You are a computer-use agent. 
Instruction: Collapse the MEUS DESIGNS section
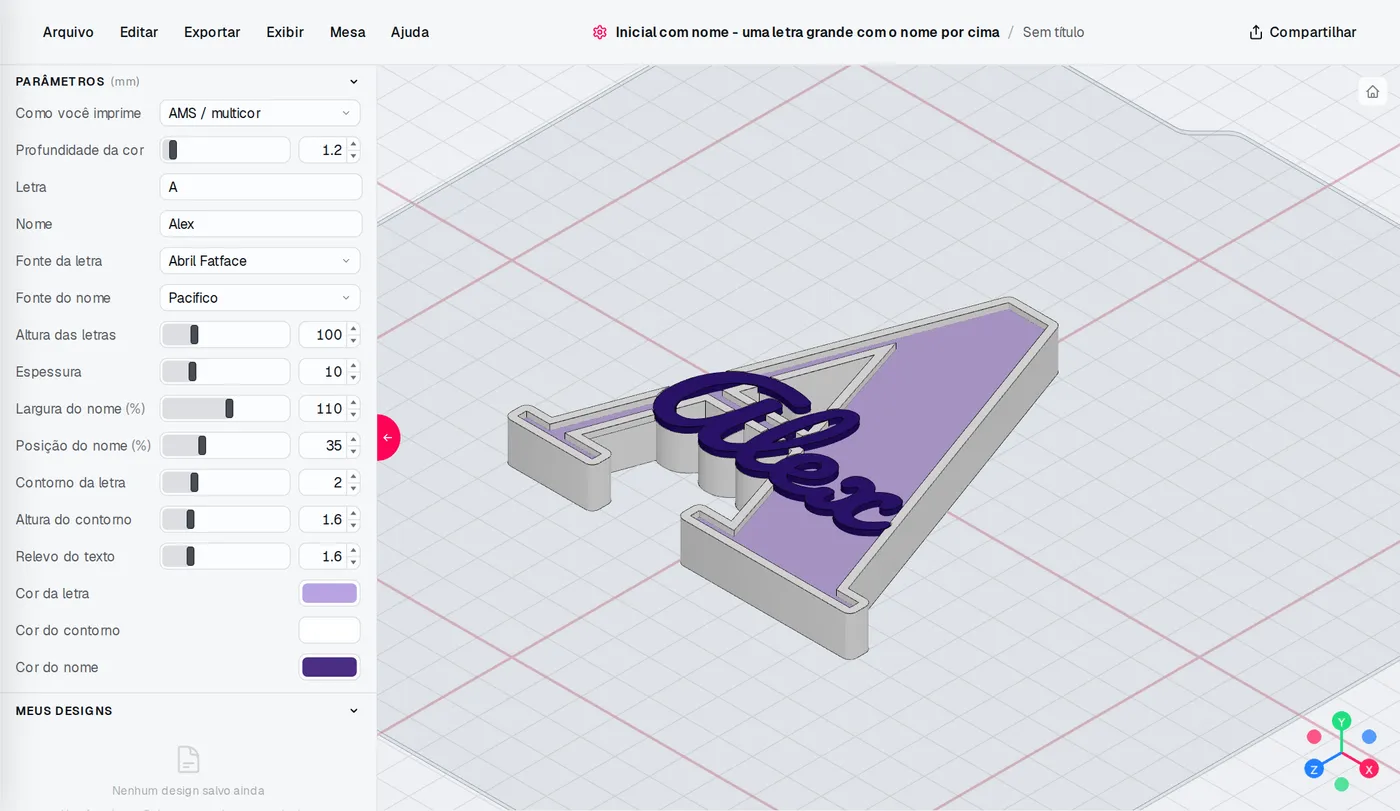(353, 711)
